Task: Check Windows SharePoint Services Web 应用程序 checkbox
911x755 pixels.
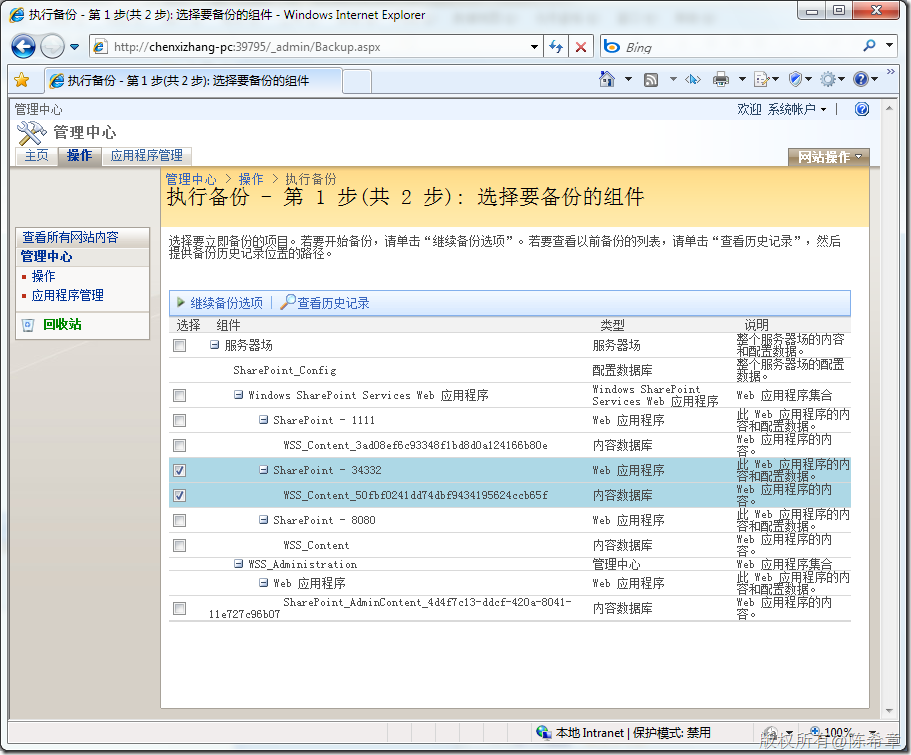Action: [x=180, y=395]
